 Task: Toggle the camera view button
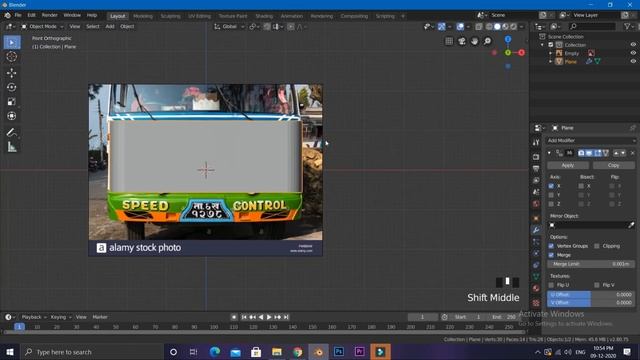[462, 41]
